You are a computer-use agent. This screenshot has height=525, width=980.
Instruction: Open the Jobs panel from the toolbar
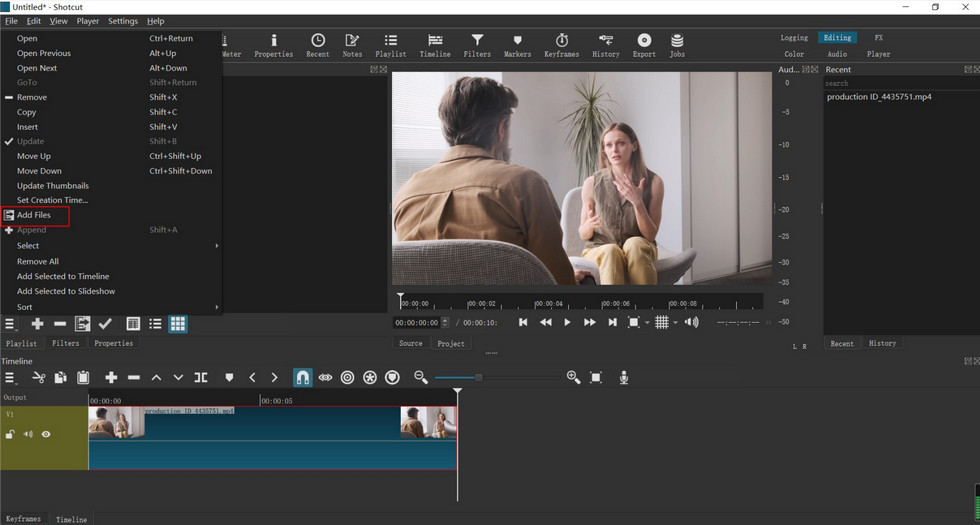tap(677, 46)
